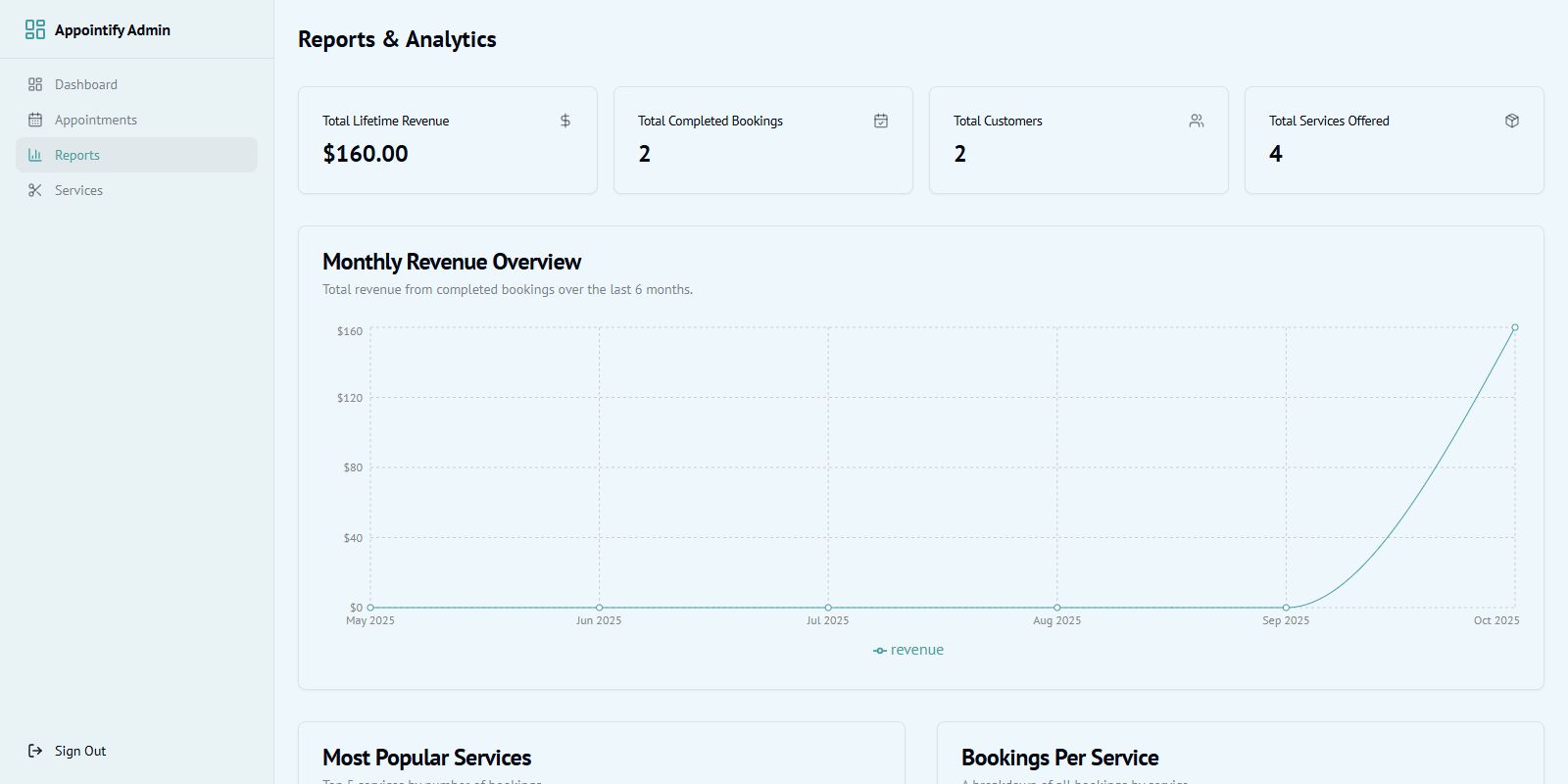Click the revenue legend item below chart
Viewport: 1568px width, 784px height.
(x=908, y=650)
